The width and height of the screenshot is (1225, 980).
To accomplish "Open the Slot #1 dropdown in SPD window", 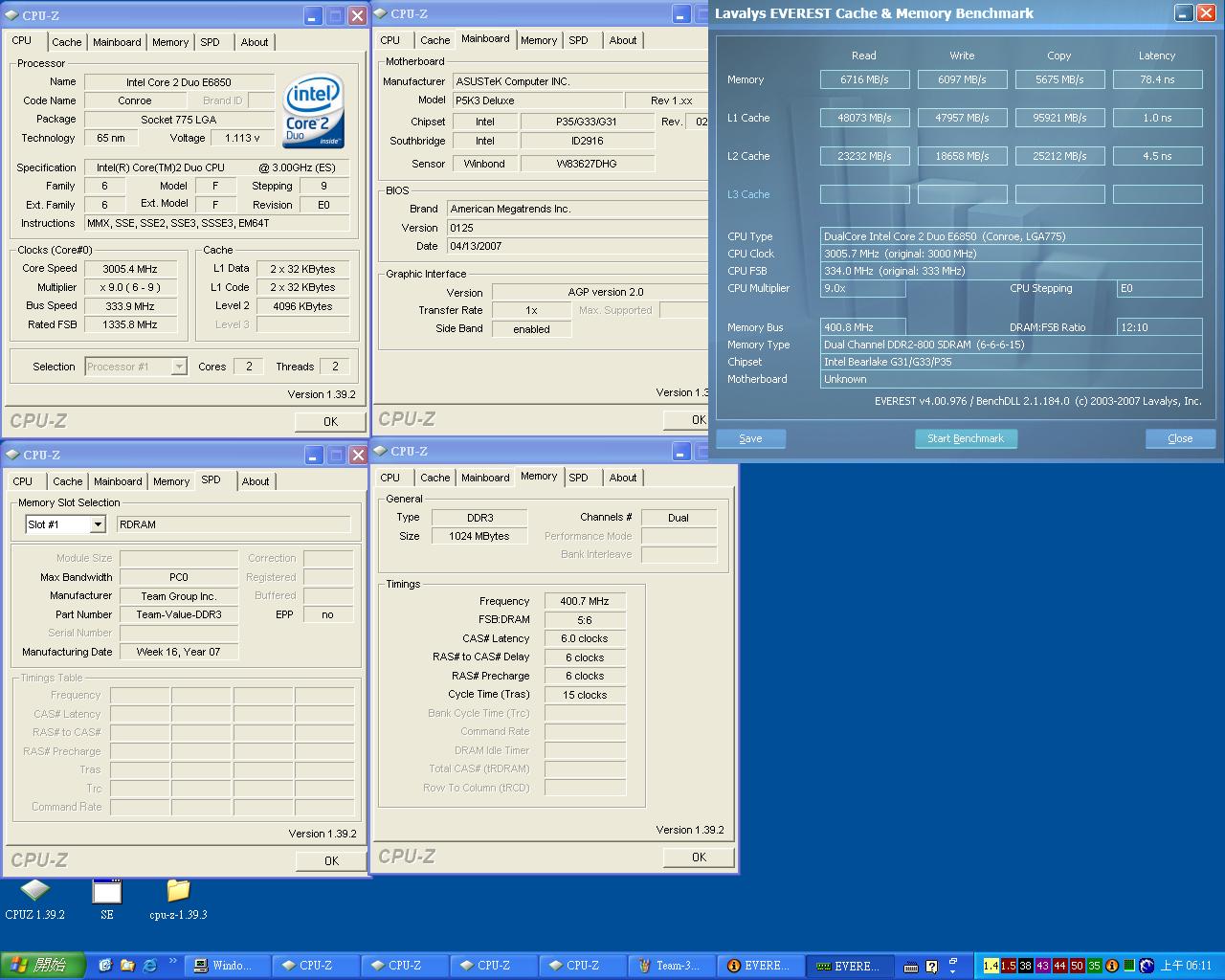I will (97, 524).
